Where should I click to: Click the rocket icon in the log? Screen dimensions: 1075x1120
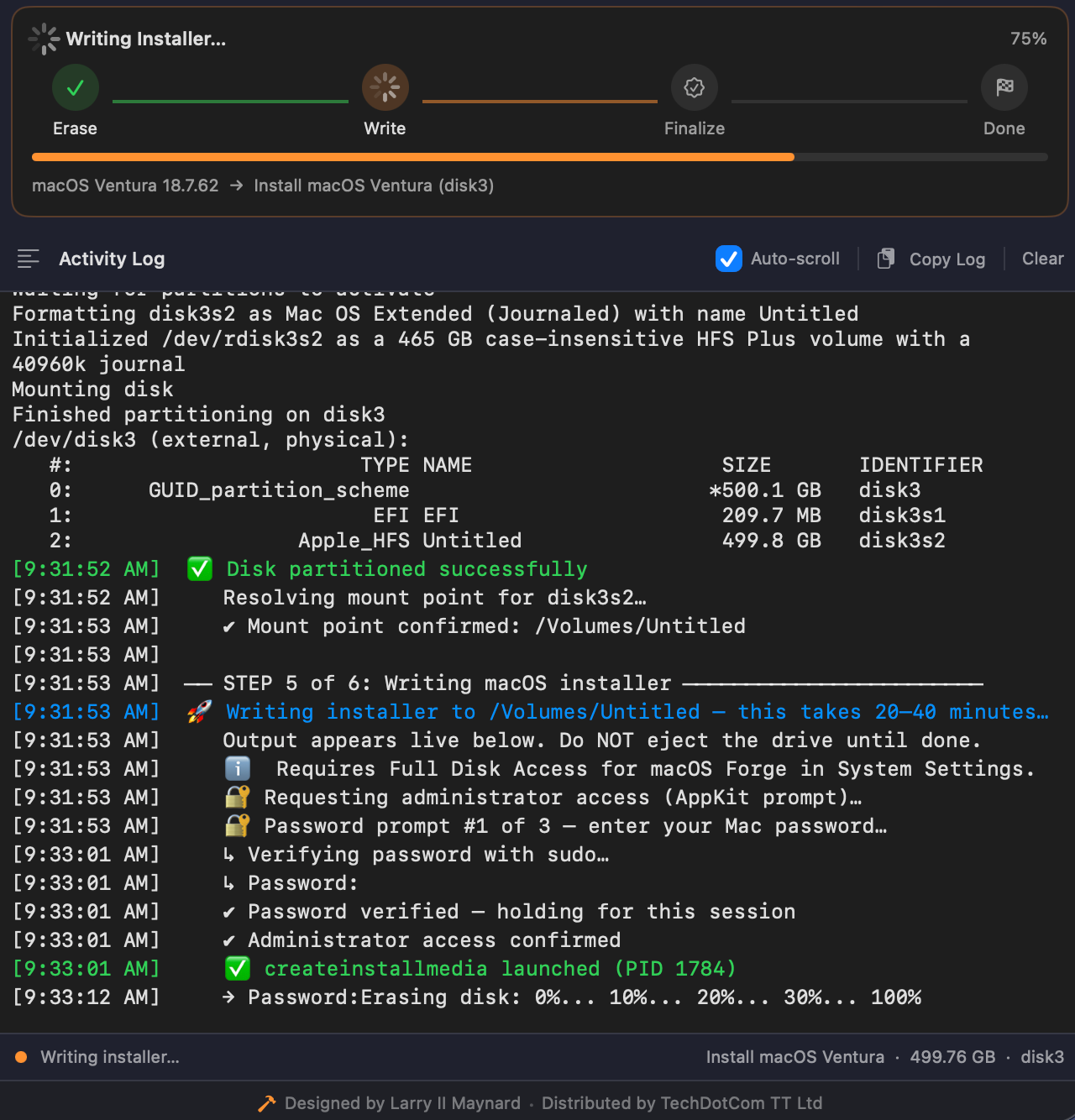click(199, 712)
